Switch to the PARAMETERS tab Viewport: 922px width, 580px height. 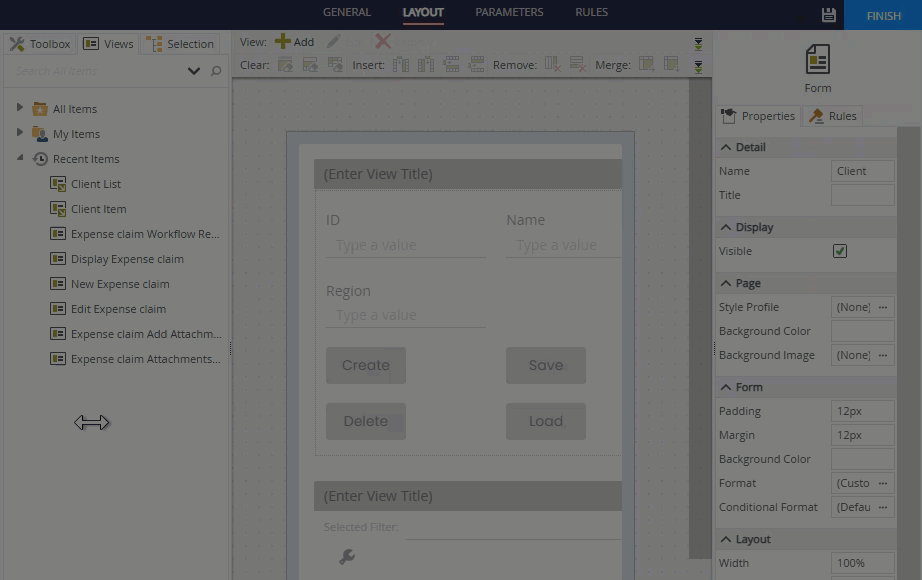(509, 13)
